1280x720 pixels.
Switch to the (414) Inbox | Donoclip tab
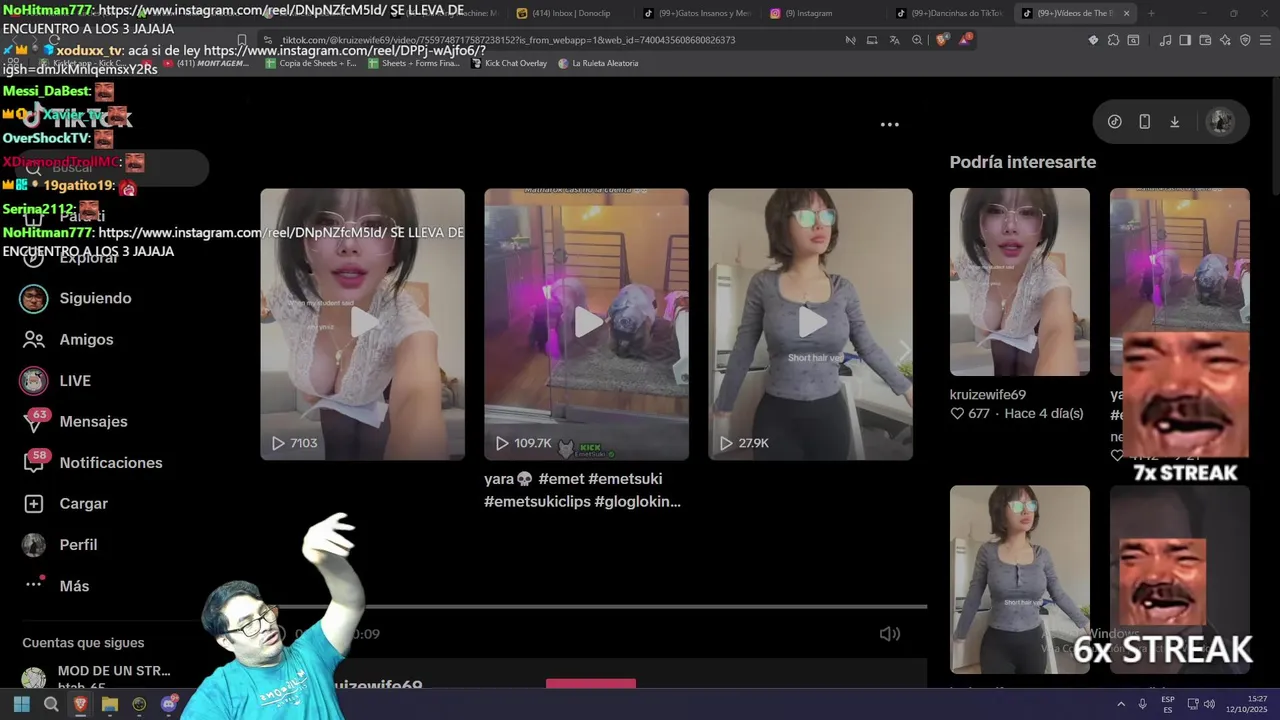[x=569, y=13]
